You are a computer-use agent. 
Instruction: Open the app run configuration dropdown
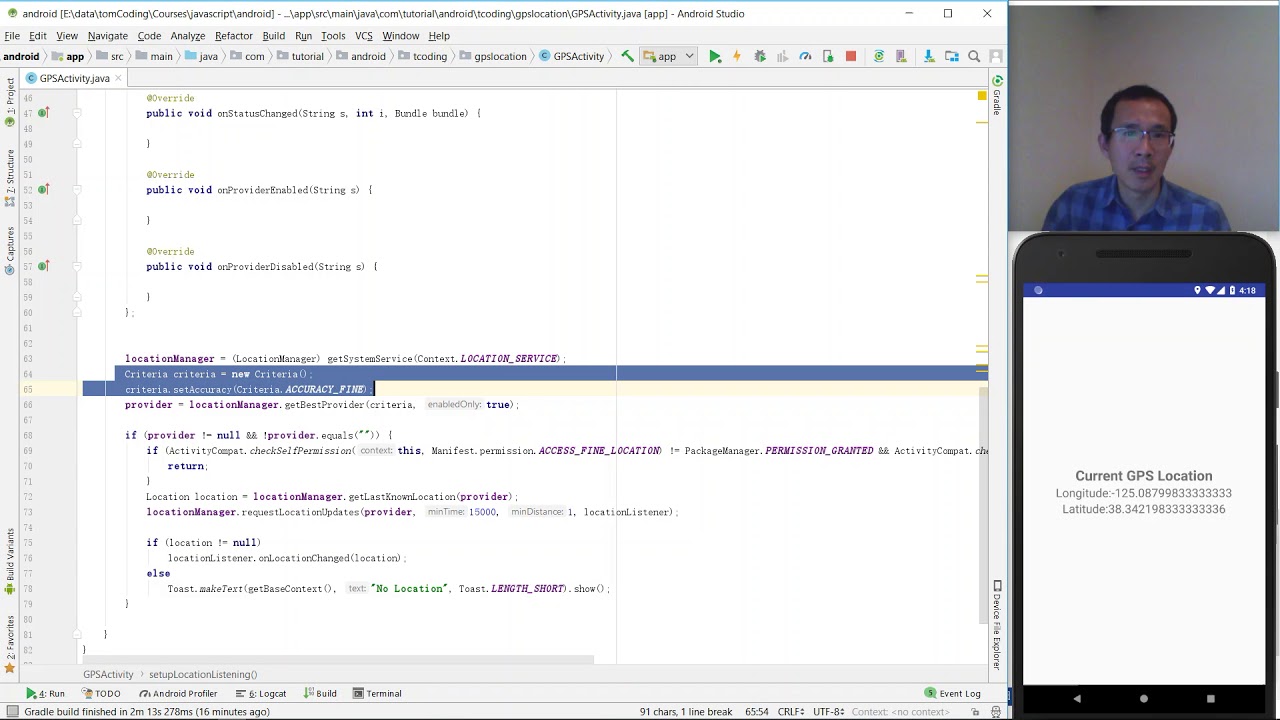(x=668, y=56)
